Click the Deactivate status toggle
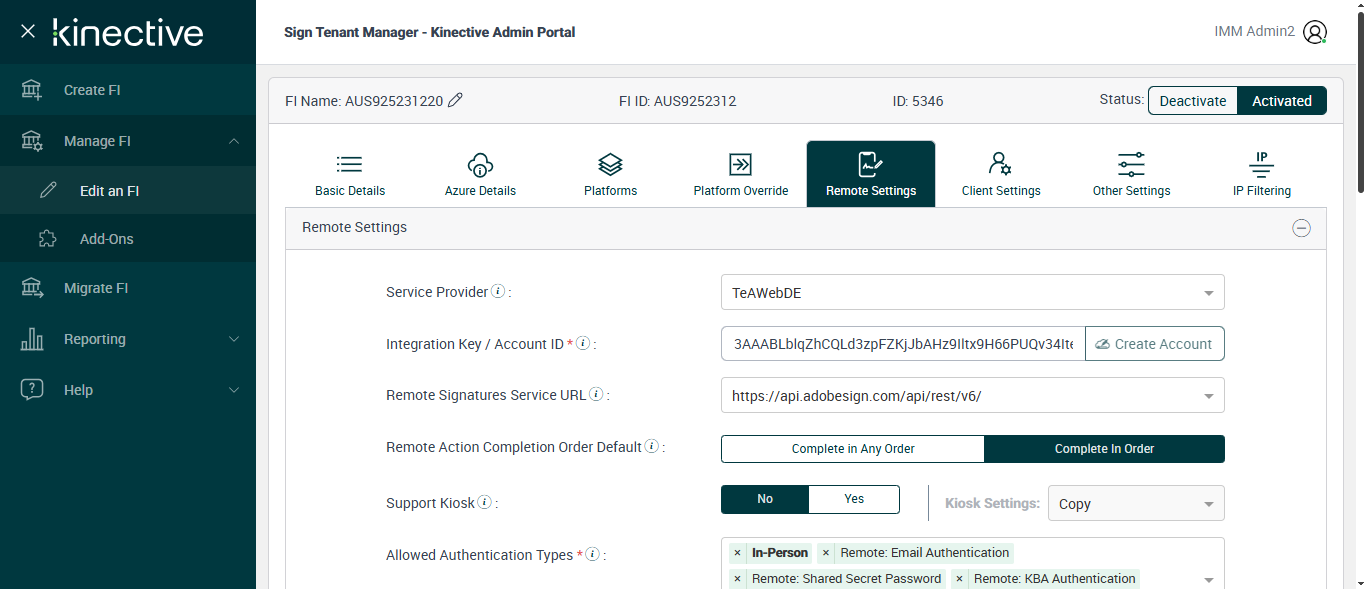 pyautogui.click(x=1192, y=101)
